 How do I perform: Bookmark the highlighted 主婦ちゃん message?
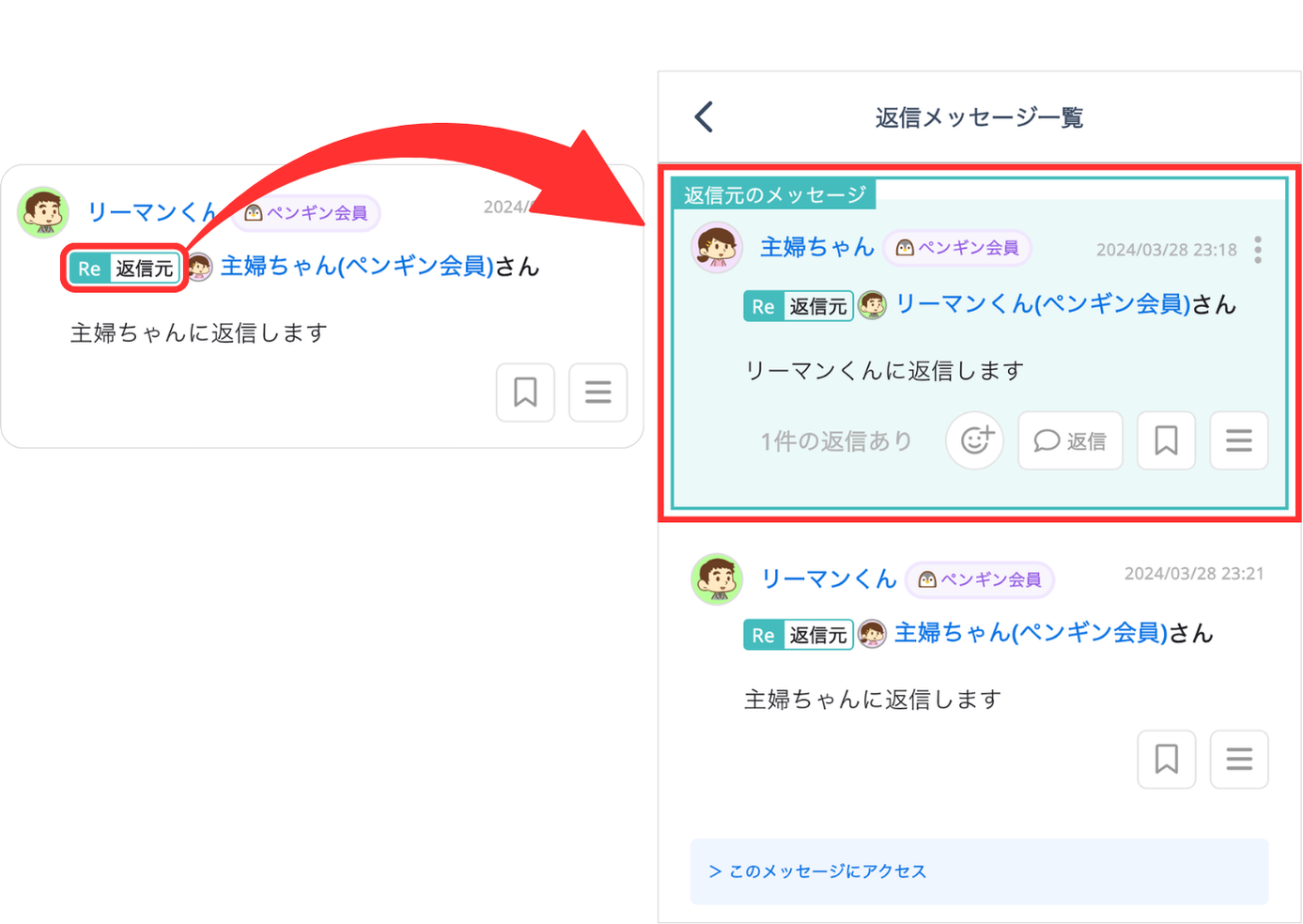[1166, 440]
